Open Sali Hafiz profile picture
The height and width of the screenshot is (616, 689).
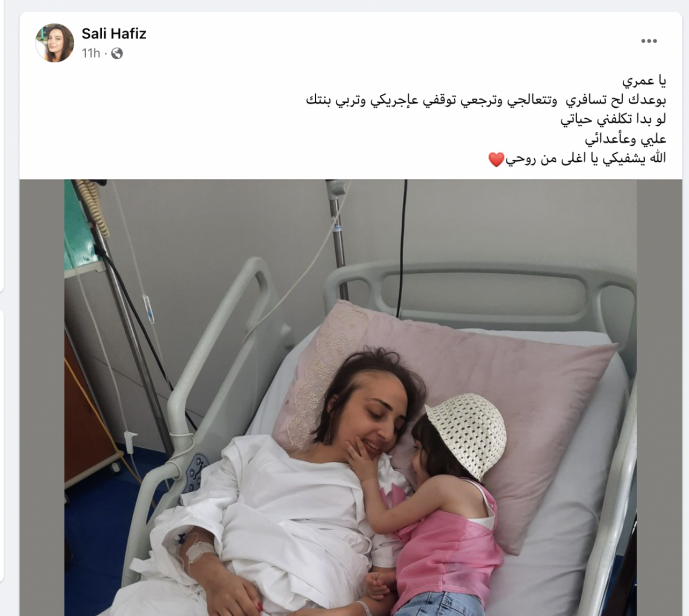(x=54, y=43)
